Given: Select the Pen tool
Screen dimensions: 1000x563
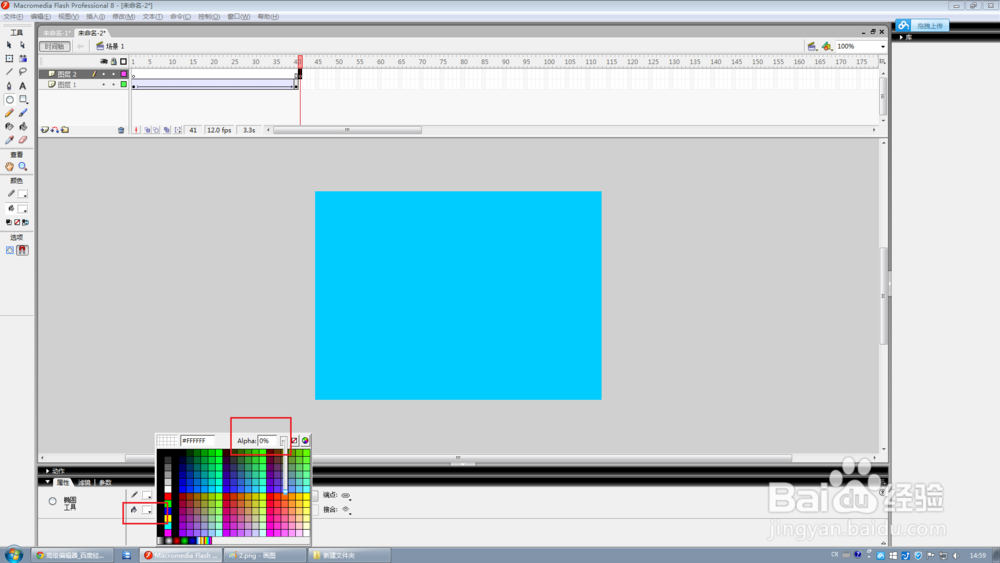Looking at the screenshot, I should click(x=9, y=85).
